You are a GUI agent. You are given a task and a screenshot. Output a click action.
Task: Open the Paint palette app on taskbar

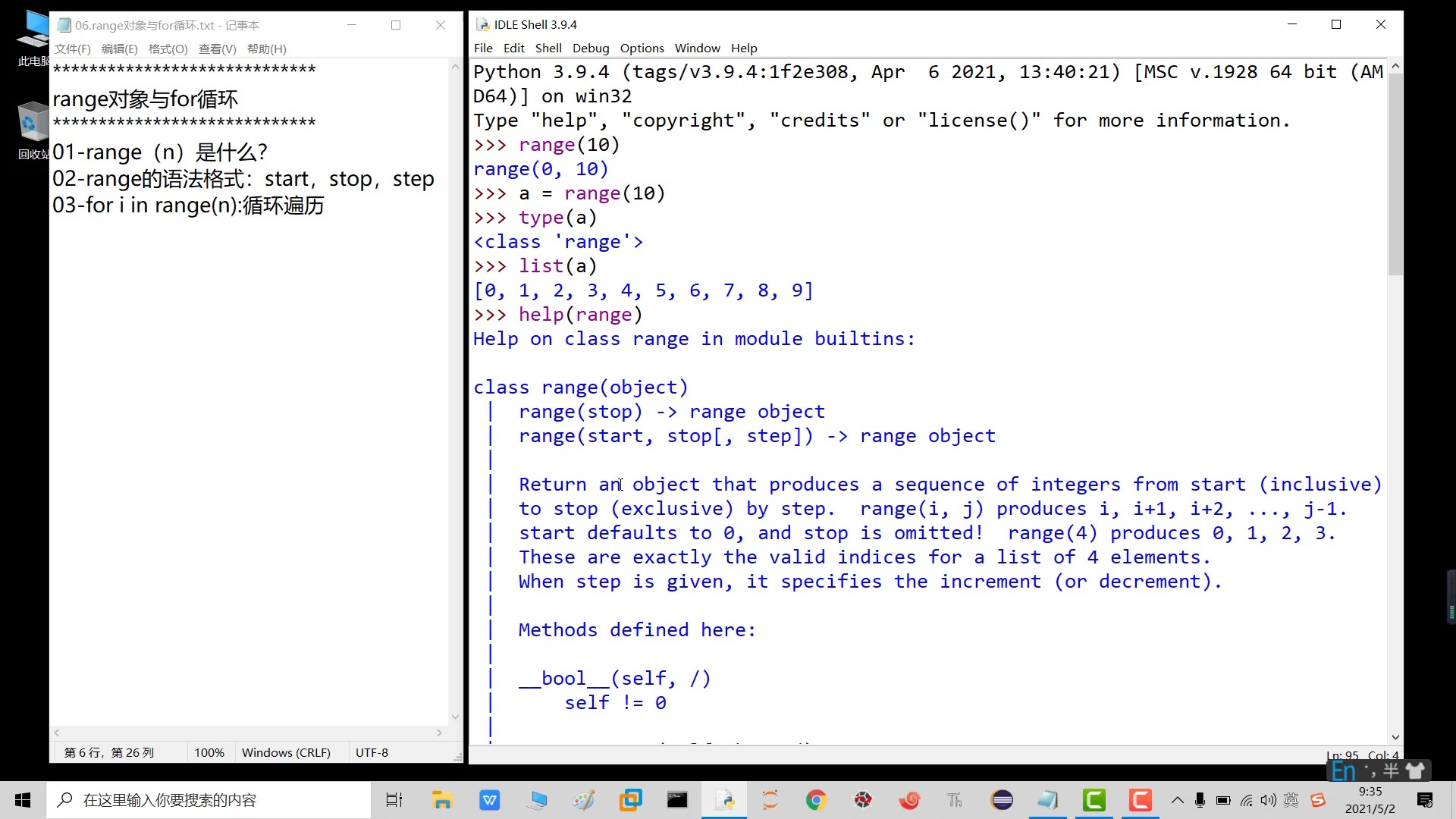584,800
